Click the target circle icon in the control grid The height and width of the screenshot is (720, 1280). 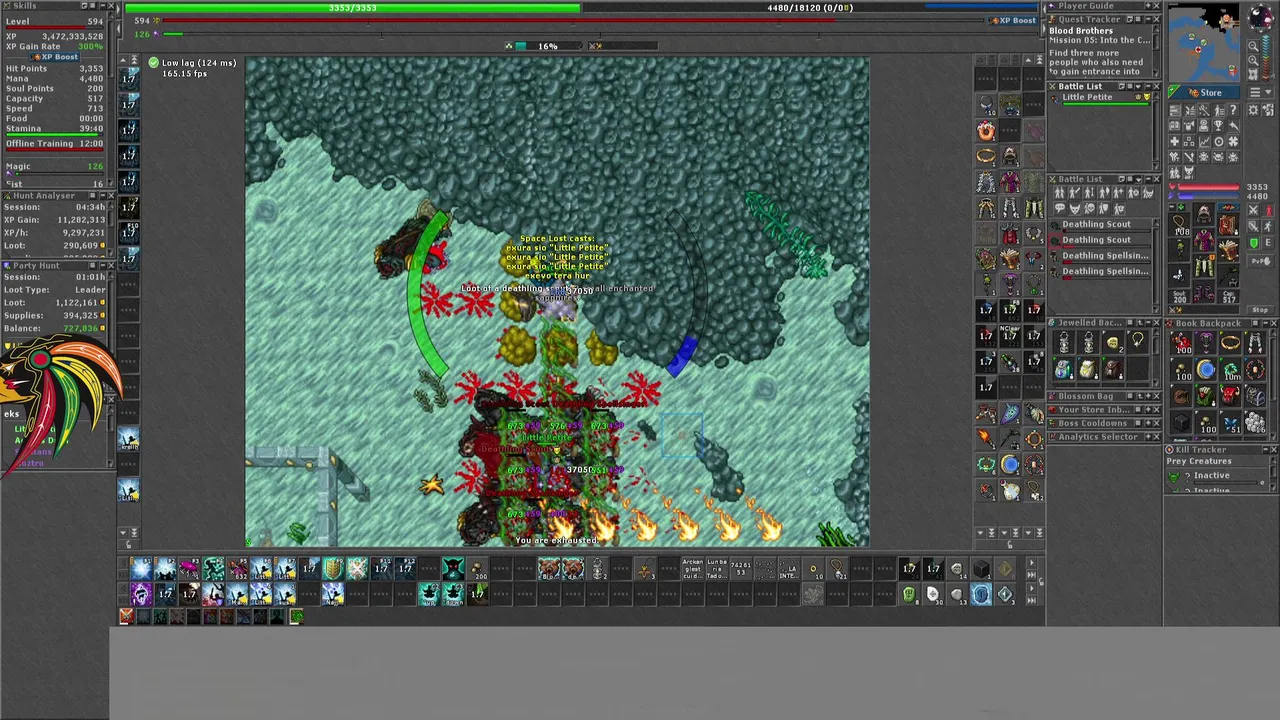[x=1219, y=141]
